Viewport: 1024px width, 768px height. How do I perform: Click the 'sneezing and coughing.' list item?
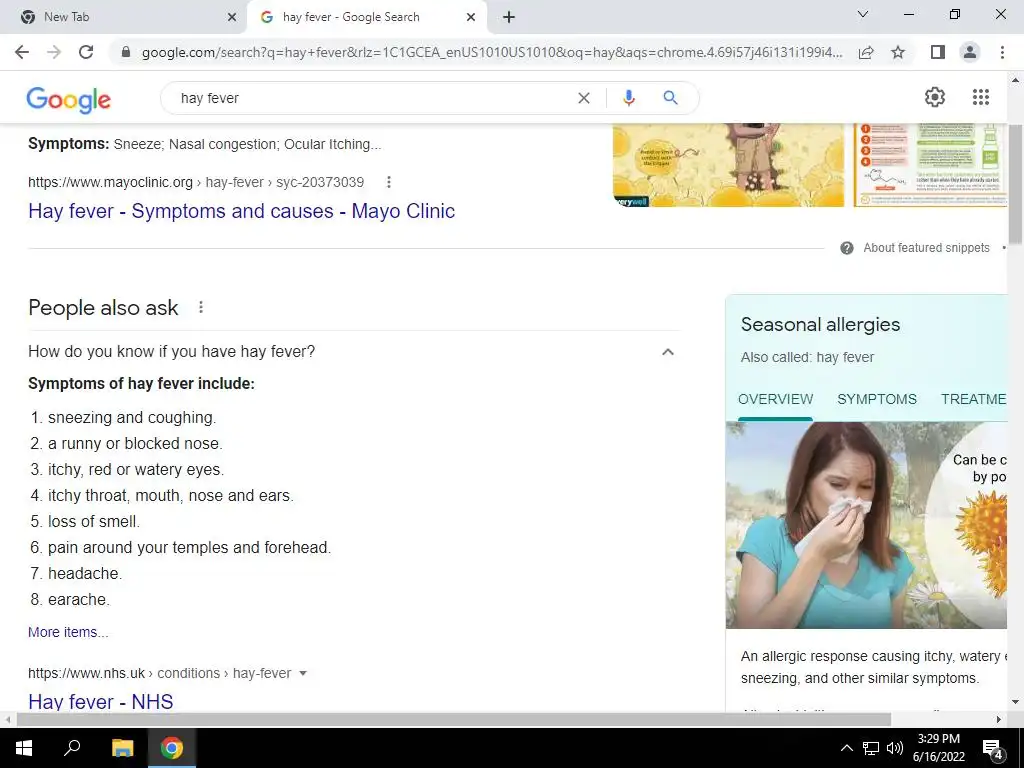(132, 418)
